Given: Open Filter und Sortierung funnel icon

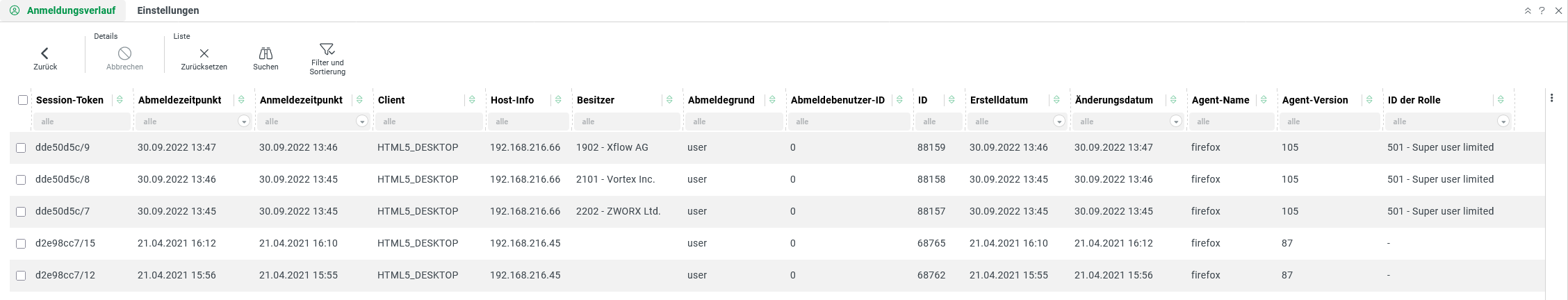Looking at the screenshot, I should [327, 49].
